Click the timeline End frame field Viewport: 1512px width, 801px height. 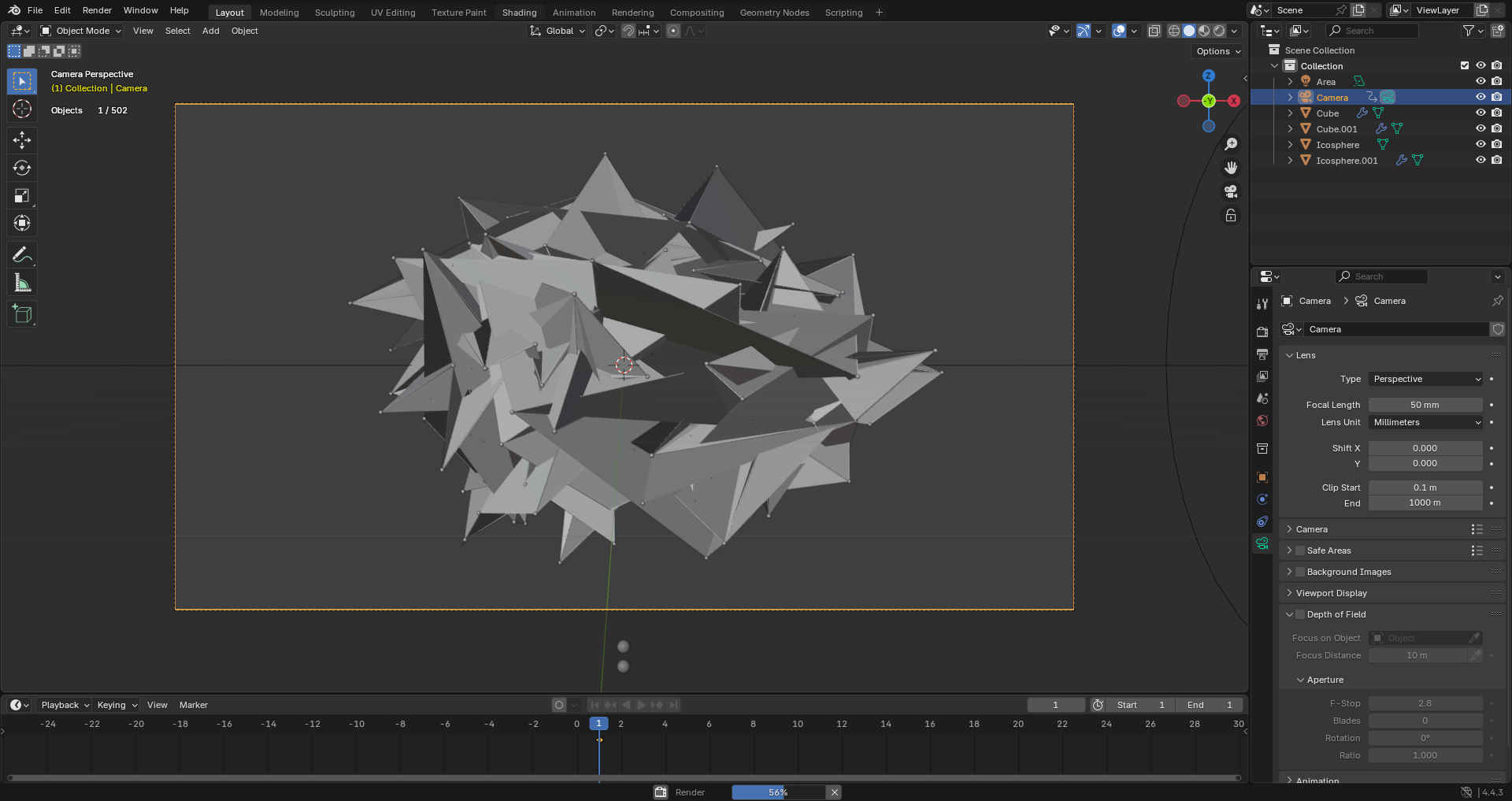click(x=1210, y=705)
